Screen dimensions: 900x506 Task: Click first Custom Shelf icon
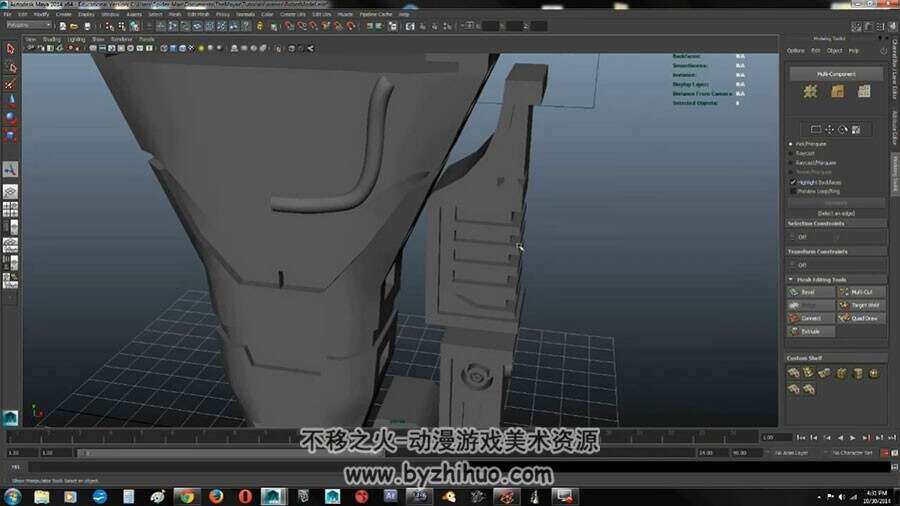pyautogui.click(x=794, y=373)
